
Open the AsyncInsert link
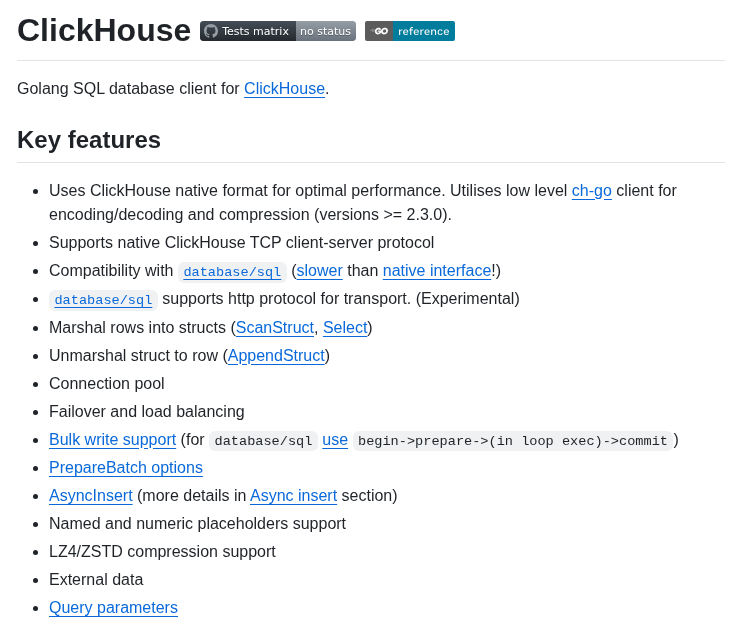91,495
